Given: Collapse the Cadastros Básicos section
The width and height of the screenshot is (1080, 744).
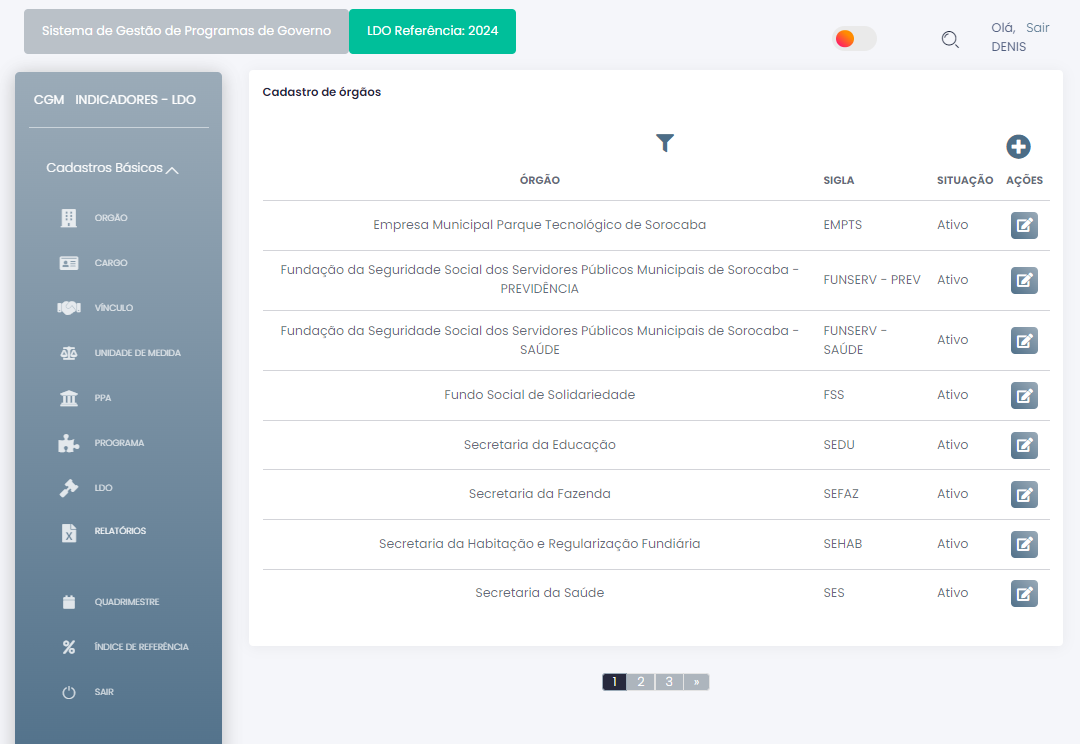Looking at the screenshot, I should [112, 168].
